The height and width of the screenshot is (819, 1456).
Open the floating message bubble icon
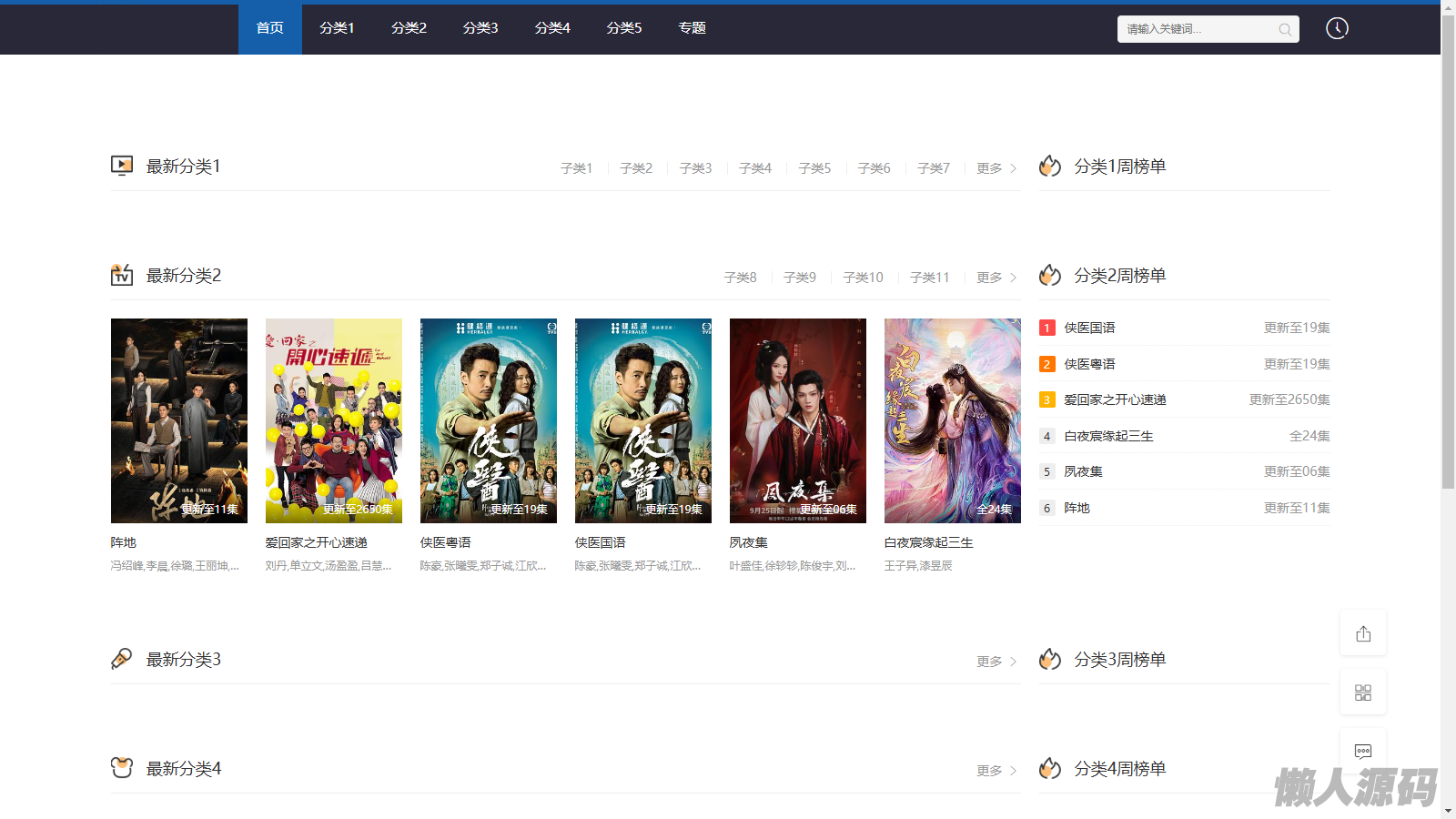click(x=1363, y=751)
